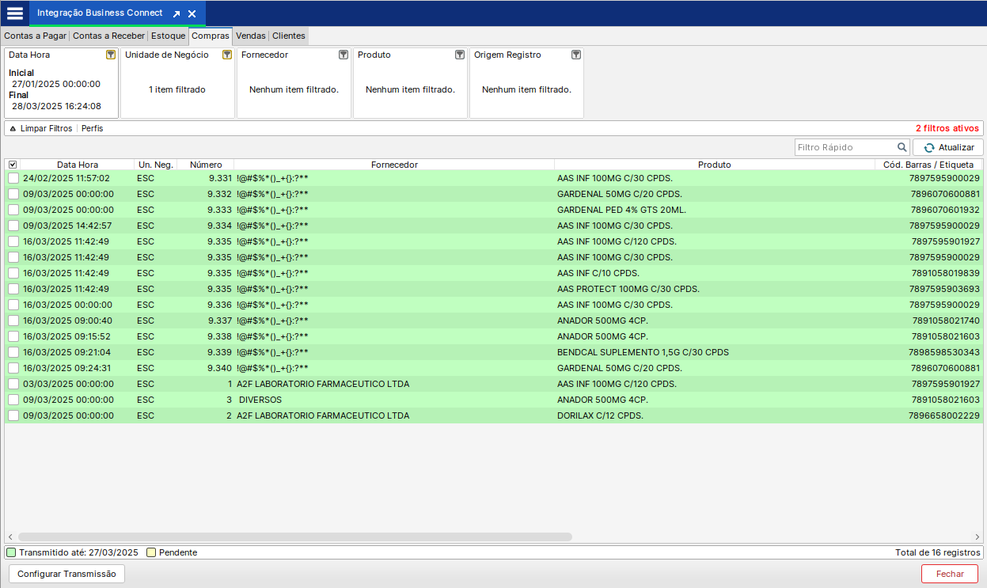This screenshot has width=987, height=588.
Task: Detach the Integração Business Connect tab with the arrow icon
Action: tap(176, 14)
